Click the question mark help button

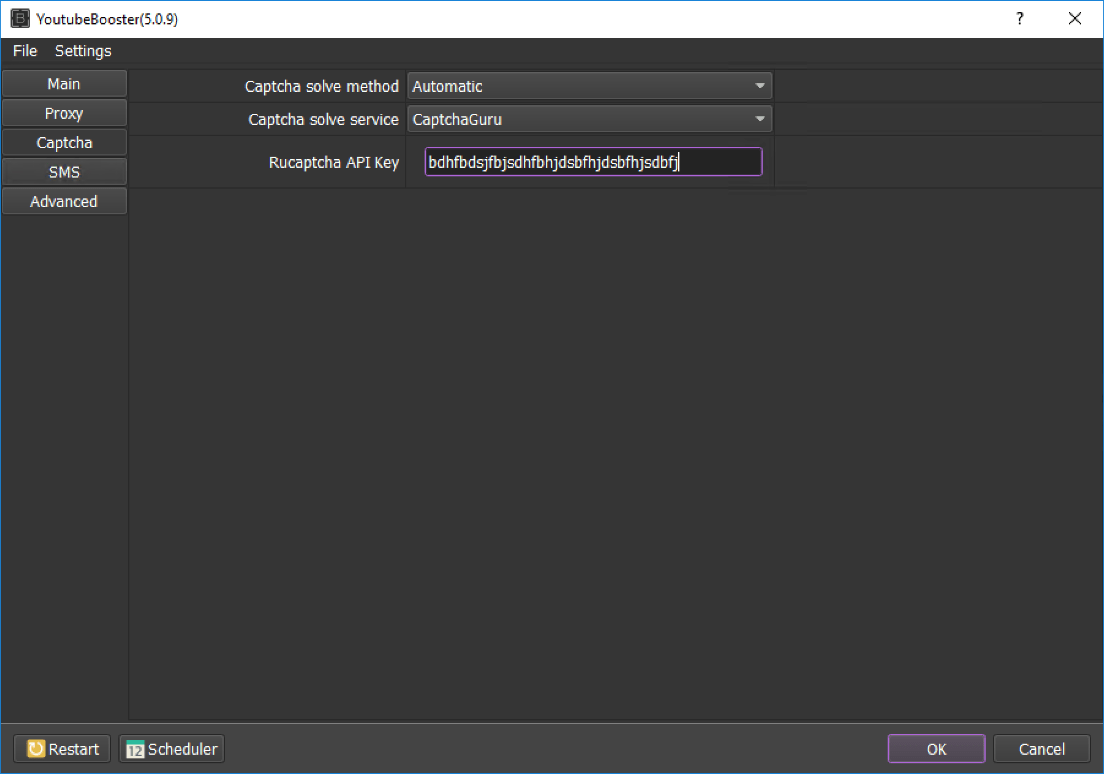click(1020, 19)
